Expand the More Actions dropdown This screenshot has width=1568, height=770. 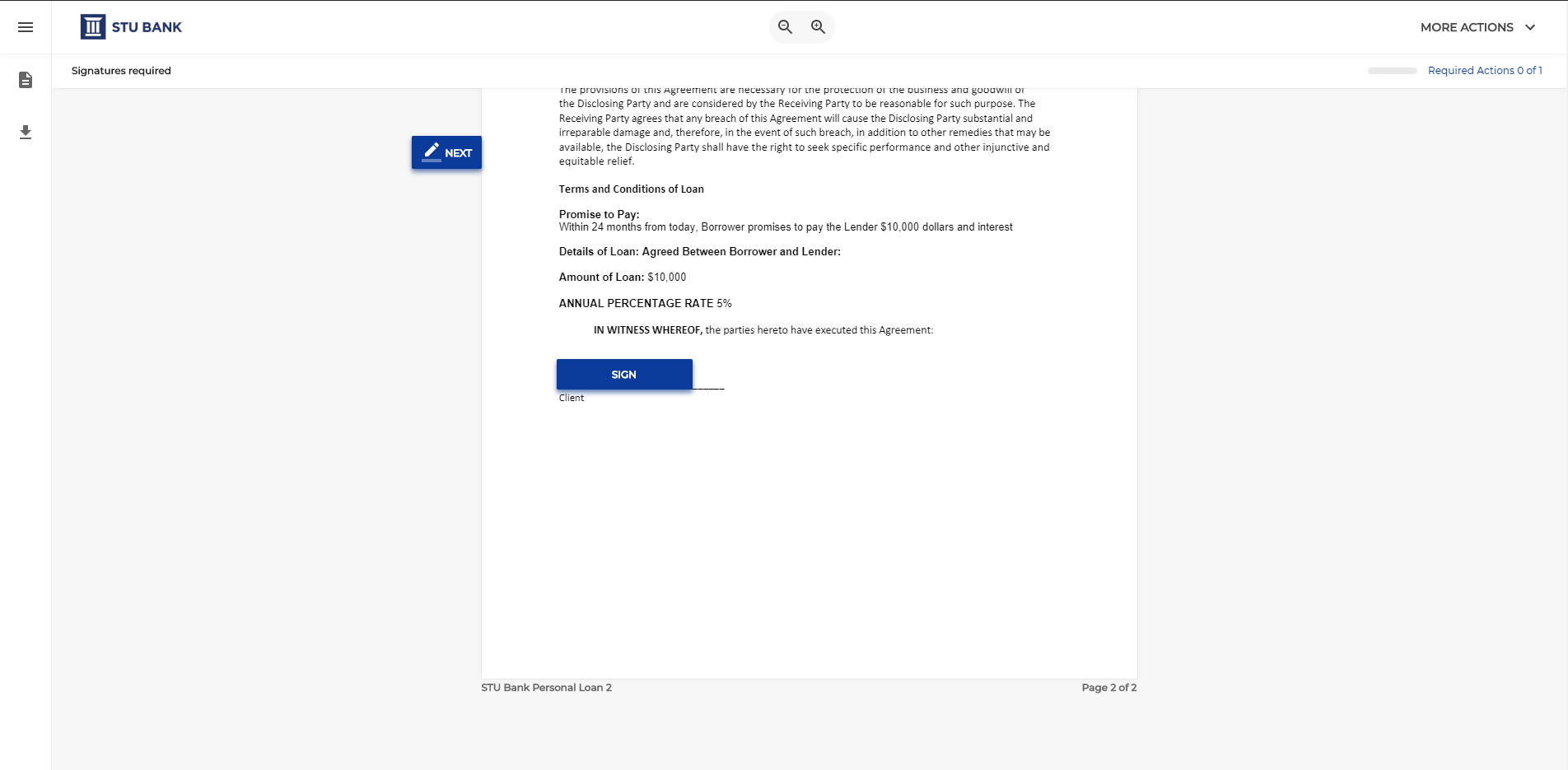(1477, 27)
